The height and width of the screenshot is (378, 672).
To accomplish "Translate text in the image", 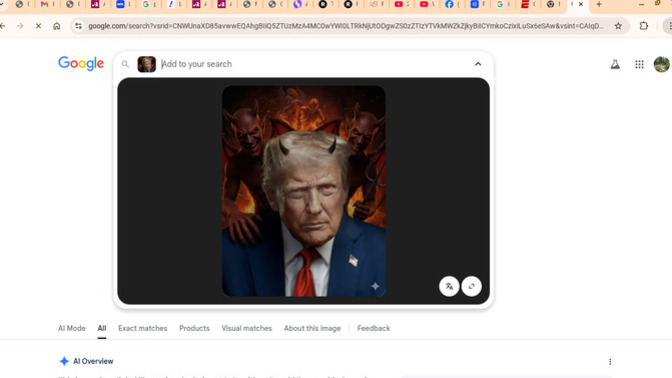I will tap(449, 286).
